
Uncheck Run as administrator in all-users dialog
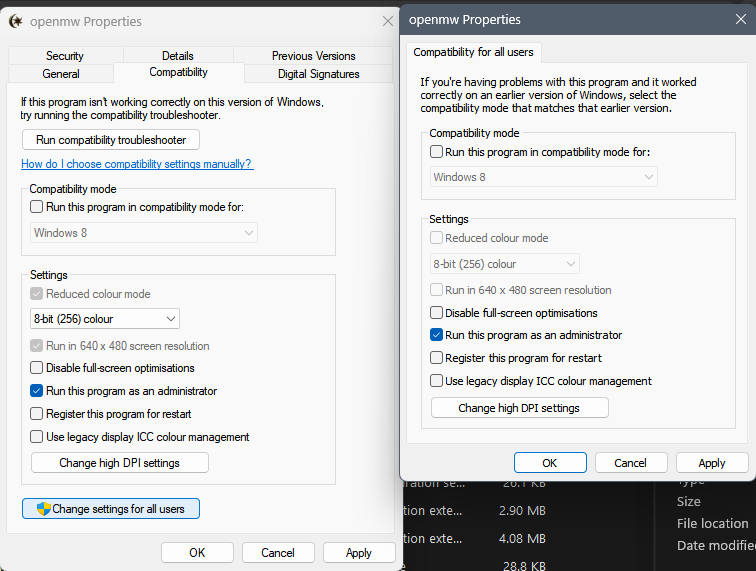(436, 335)
